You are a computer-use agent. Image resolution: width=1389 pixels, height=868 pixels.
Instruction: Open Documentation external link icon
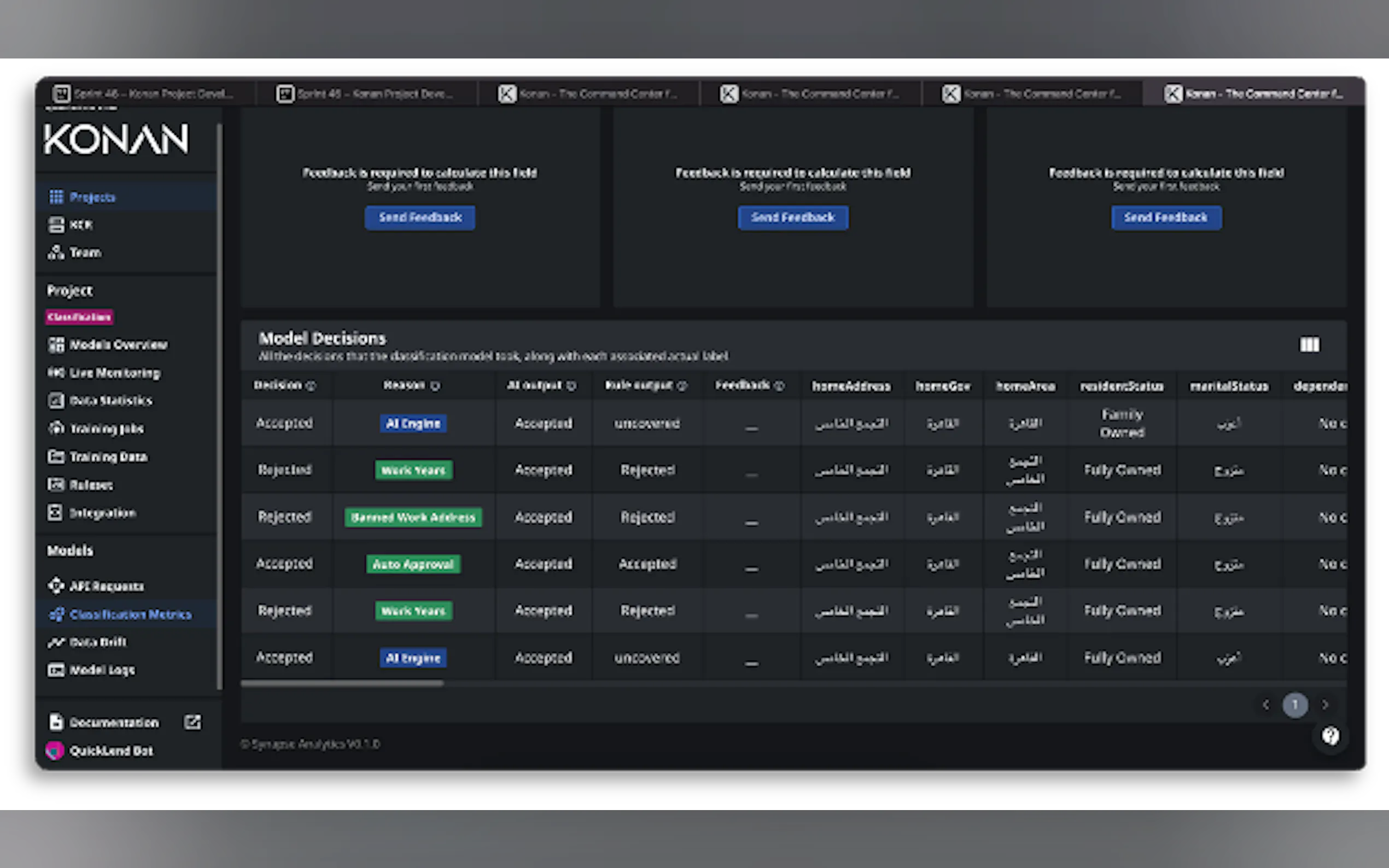[x=192, y=722]
